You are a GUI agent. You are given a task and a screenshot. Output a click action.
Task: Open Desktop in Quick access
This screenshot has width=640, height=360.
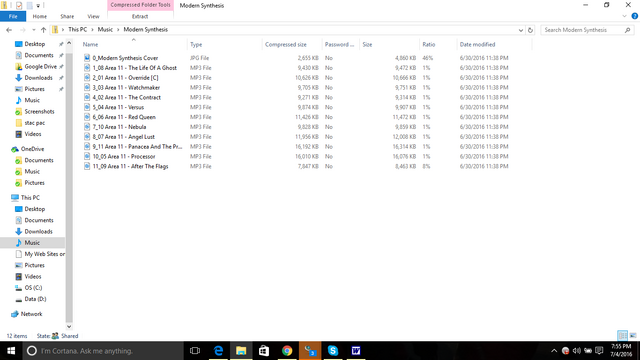click(x=34, y=44)
